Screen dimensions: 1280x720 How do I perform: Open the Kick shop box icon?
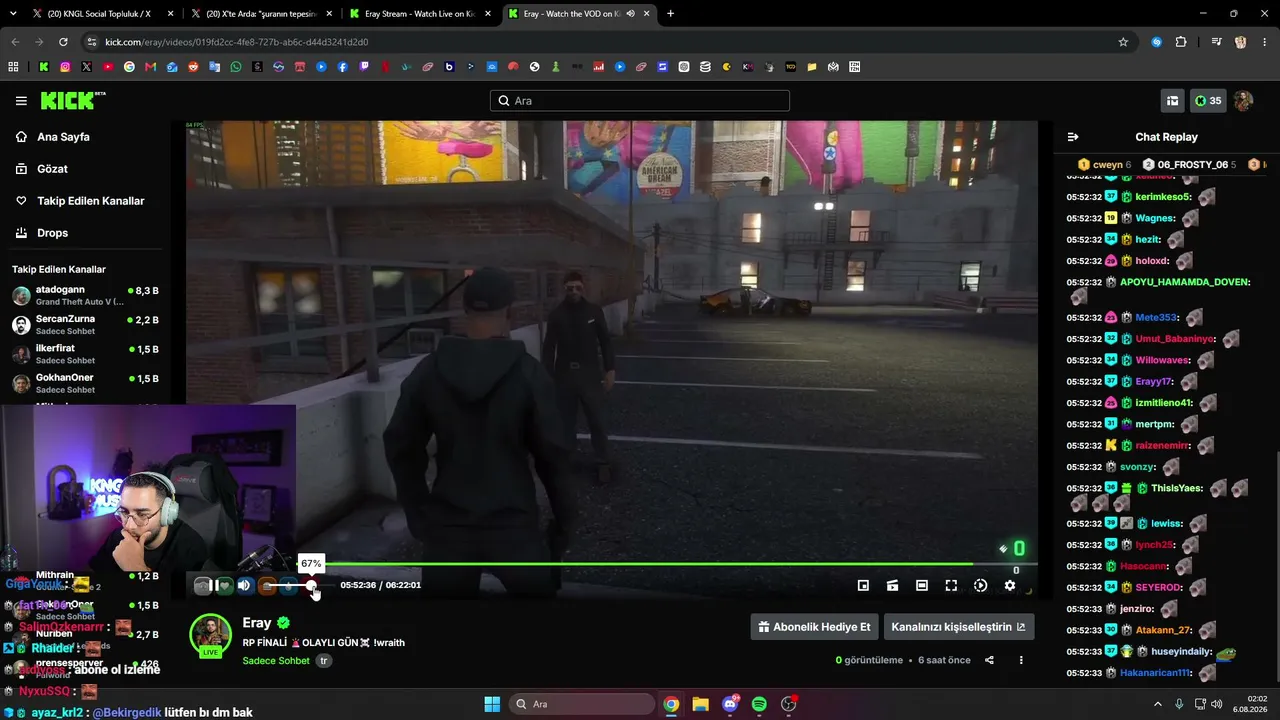coord(1172,101)
